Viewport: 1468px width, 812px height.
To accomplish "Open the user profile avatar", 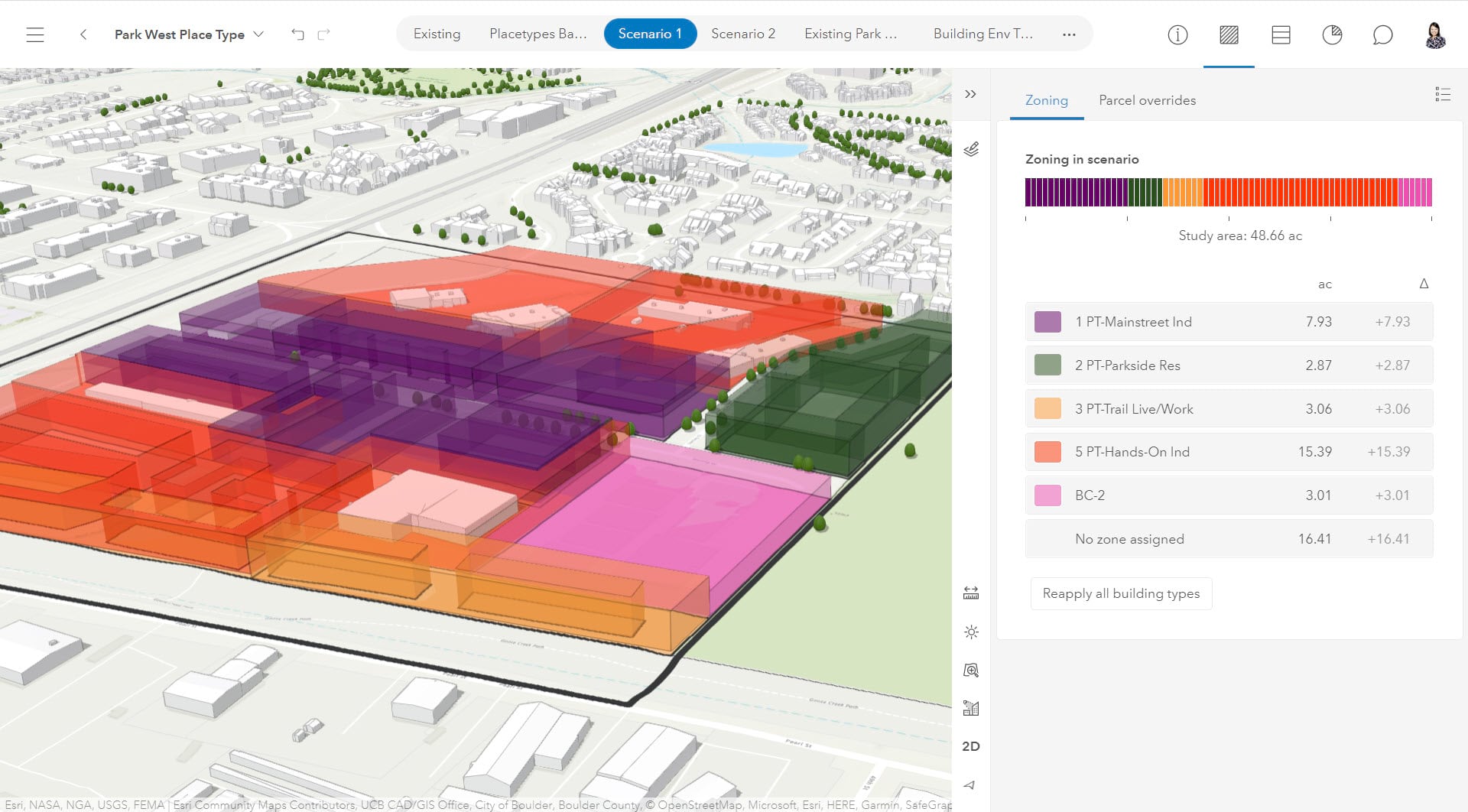I will click(1435, 35).
